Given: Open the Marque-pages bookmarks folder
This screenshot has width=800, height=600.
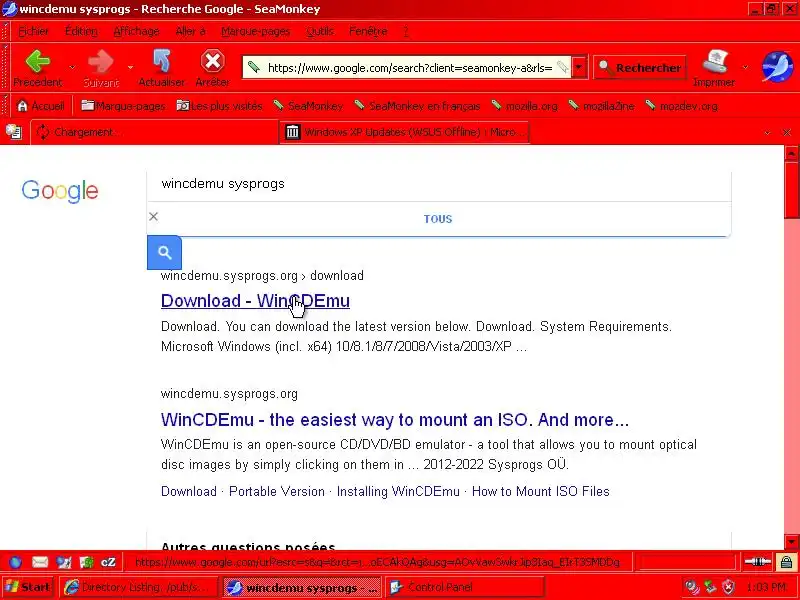Looking at the screenshot, I should [x=123, y=106].
